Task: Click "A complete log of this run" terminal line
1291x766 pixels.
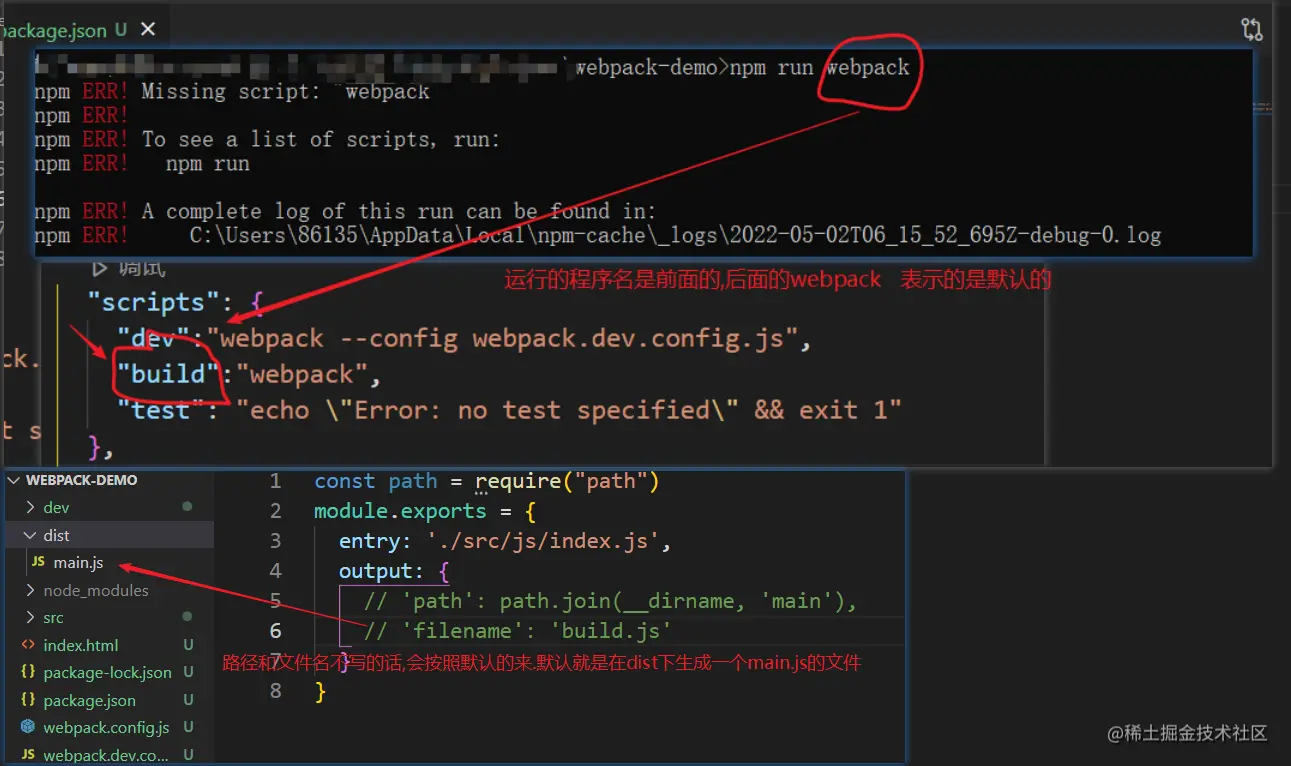Action: coord(398,212)
